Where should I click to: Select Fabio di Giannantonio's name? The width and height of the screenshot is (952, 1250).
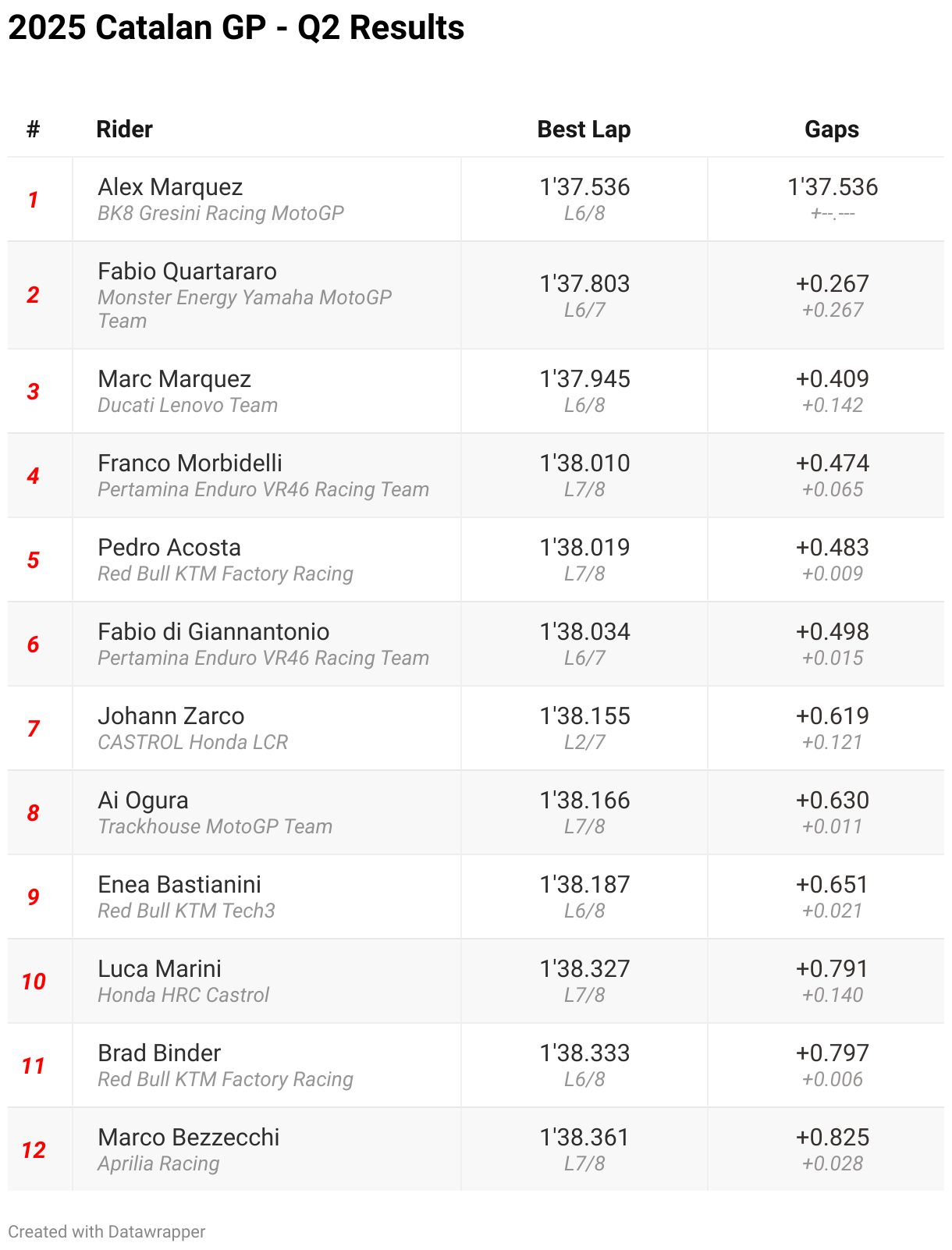coord(213,632)
